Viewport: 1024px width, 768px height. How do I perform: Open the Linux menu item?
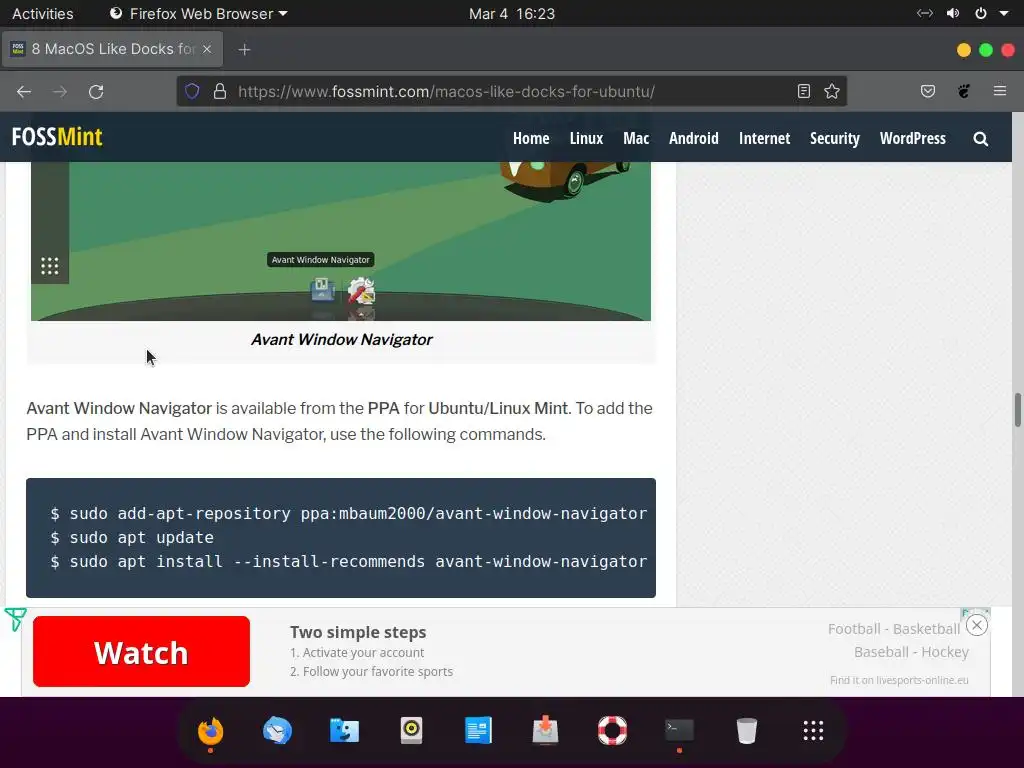click(586, 138)
